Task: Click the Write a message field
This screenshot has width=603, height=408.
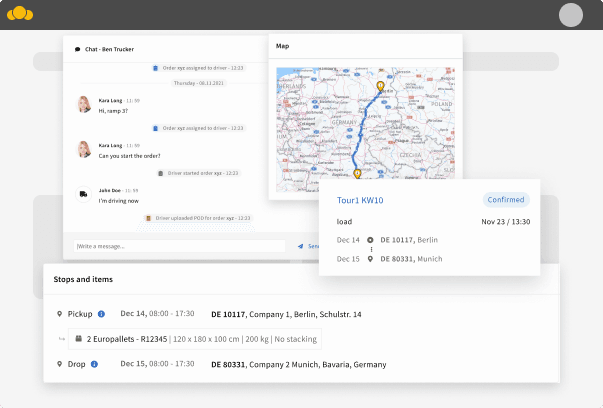Action: 180,246
